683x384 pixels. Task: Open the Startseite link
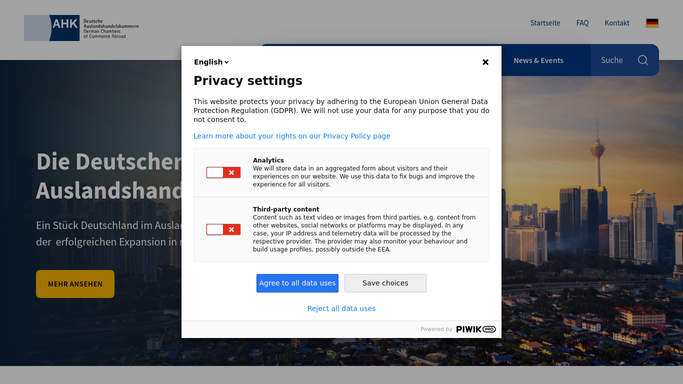coord(545,23)
